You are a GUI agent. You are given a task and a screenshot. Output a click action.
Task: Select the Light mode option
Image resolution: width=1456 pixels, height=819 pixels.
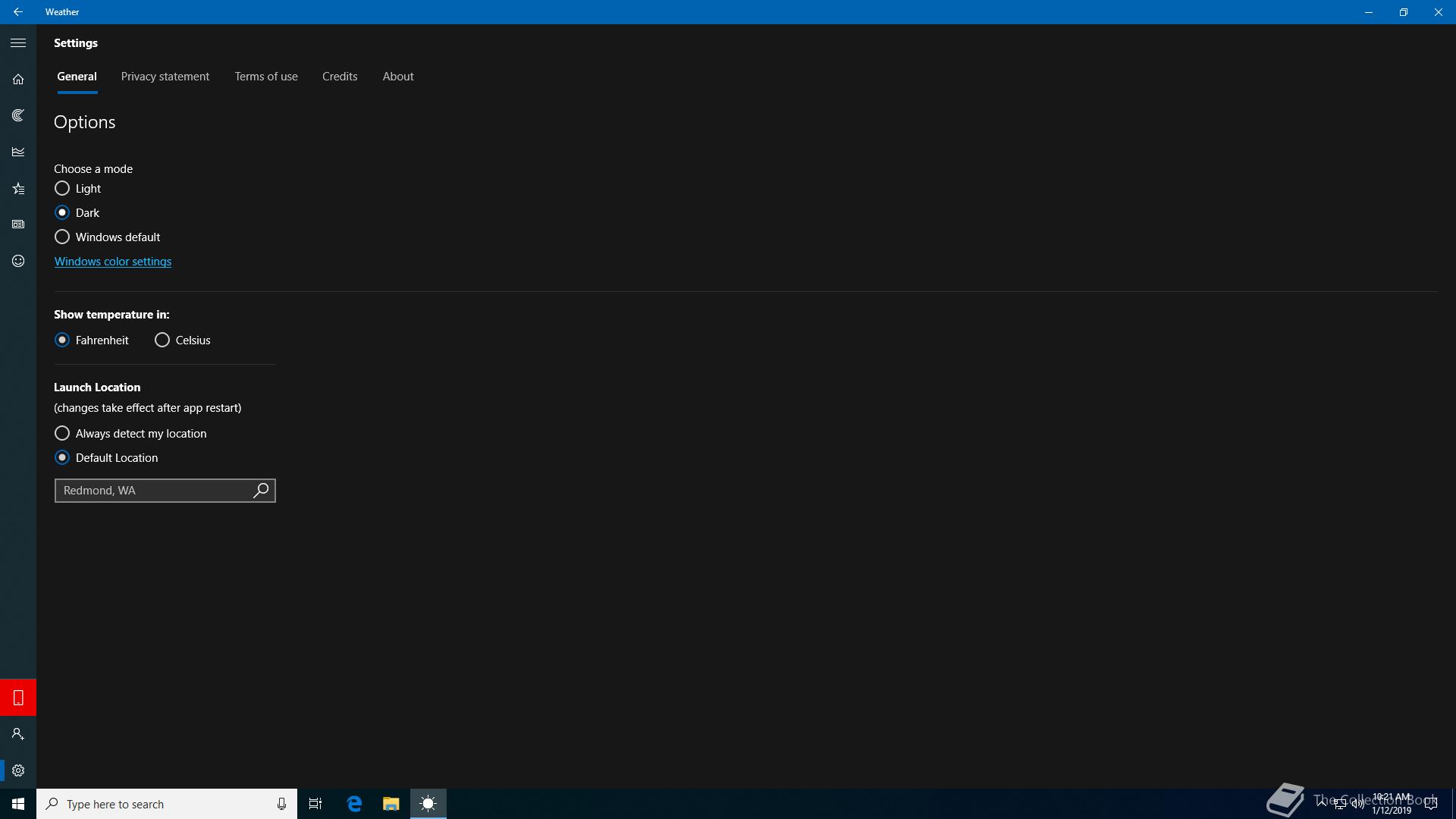coord(77,188)
